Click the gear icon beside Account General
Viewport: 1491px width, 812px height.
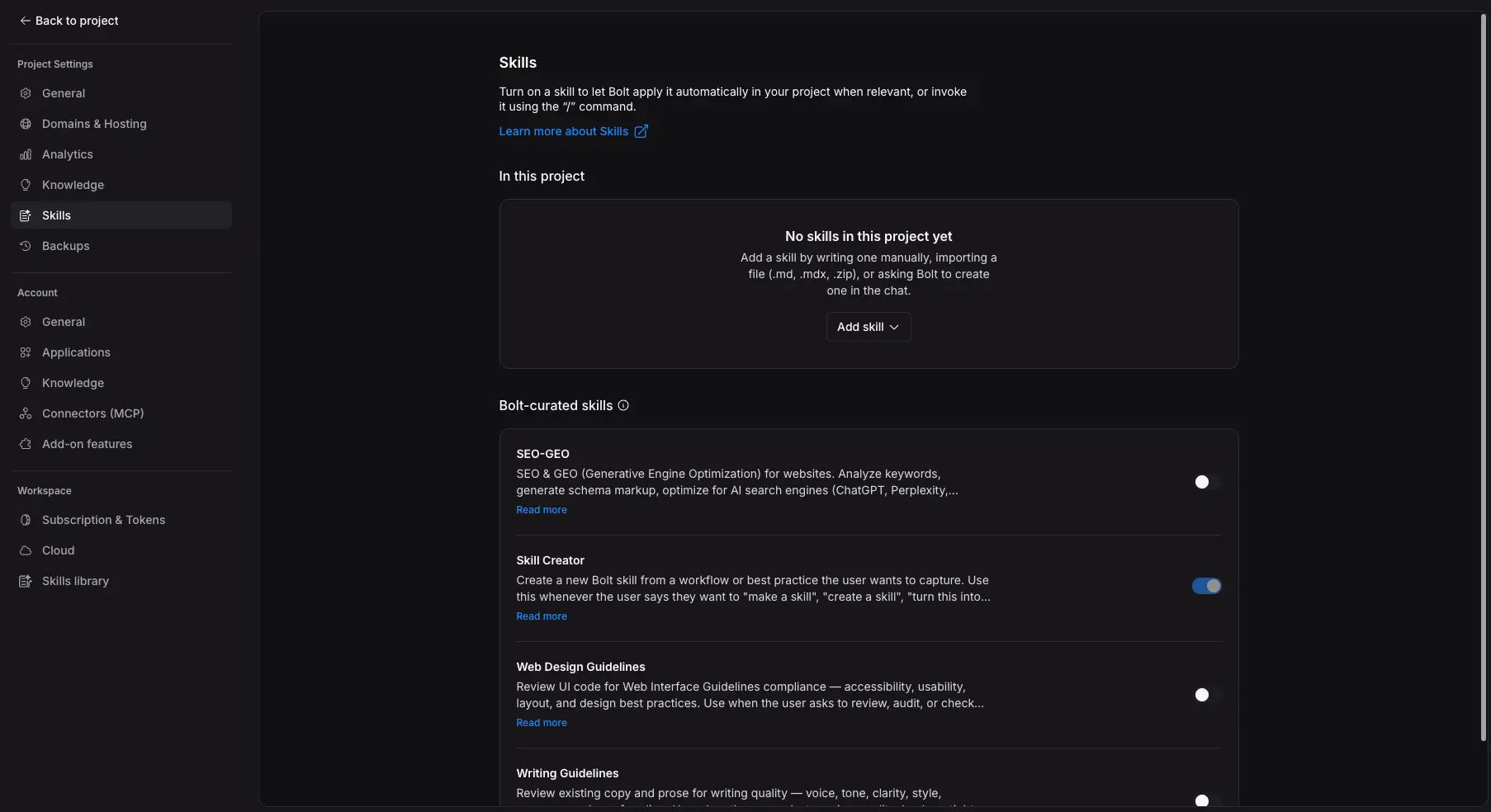(x=26, y=322)
